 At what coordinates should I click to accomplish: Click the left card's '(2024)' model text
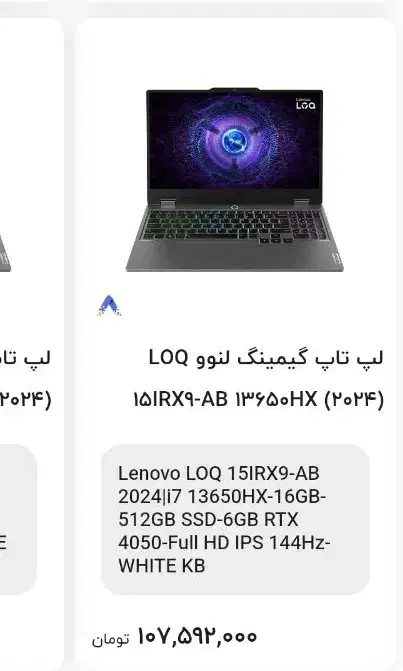click(26, 399)
